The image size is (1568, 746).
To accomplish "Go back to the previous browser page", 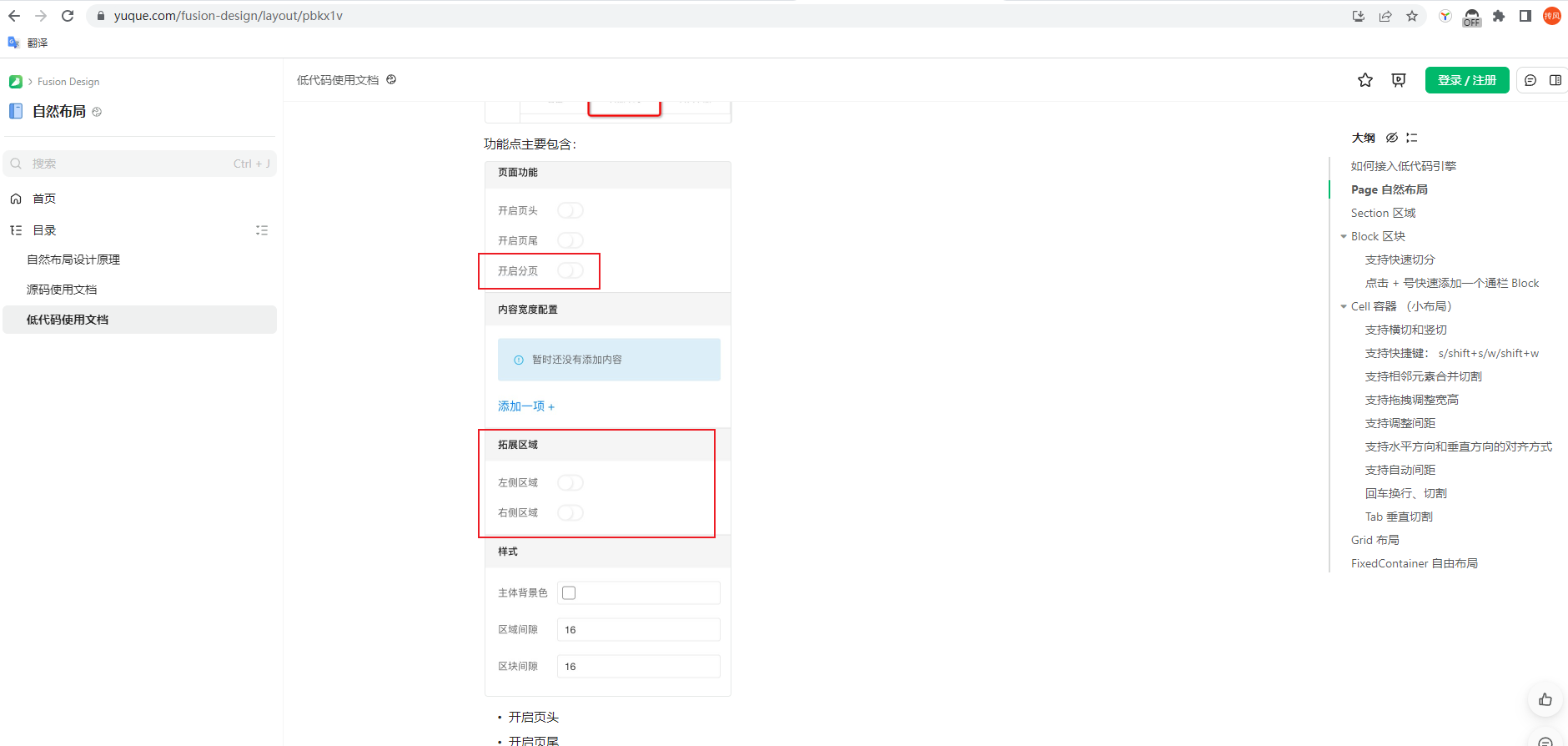I will (14, 16).
